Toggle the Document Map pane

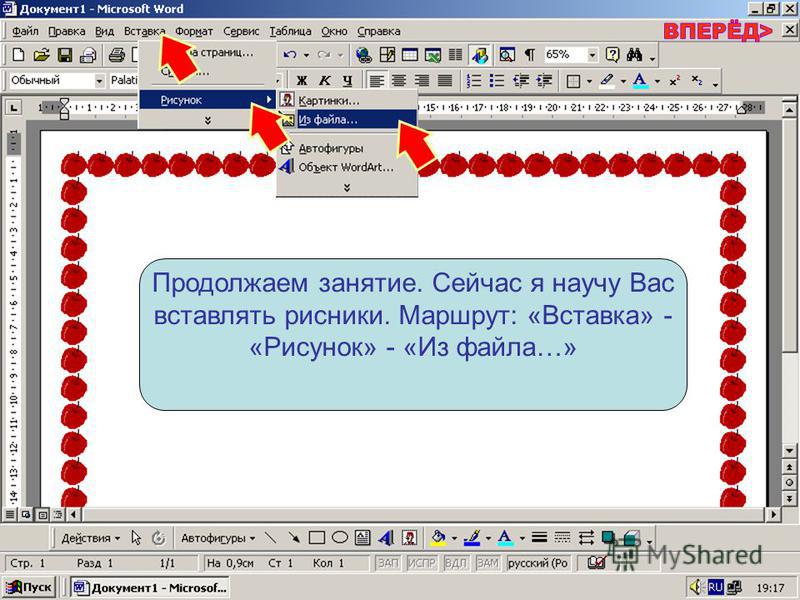(x=507, y=55)
